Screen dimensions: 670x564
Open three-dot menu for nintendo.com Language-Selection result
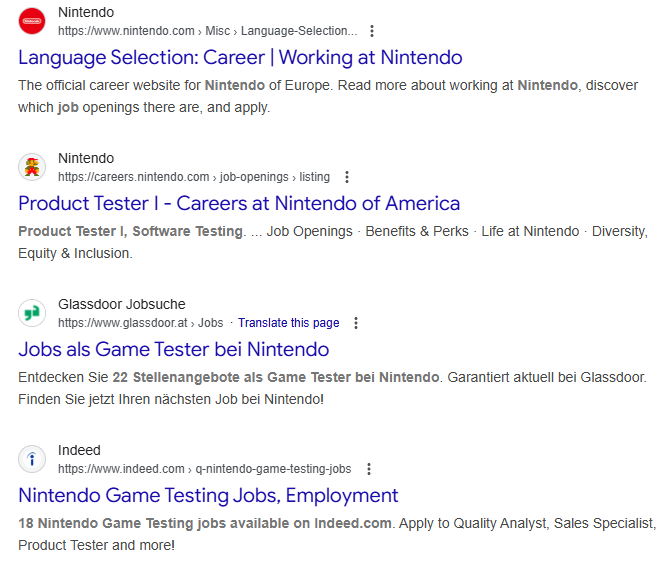click(373, 31)
